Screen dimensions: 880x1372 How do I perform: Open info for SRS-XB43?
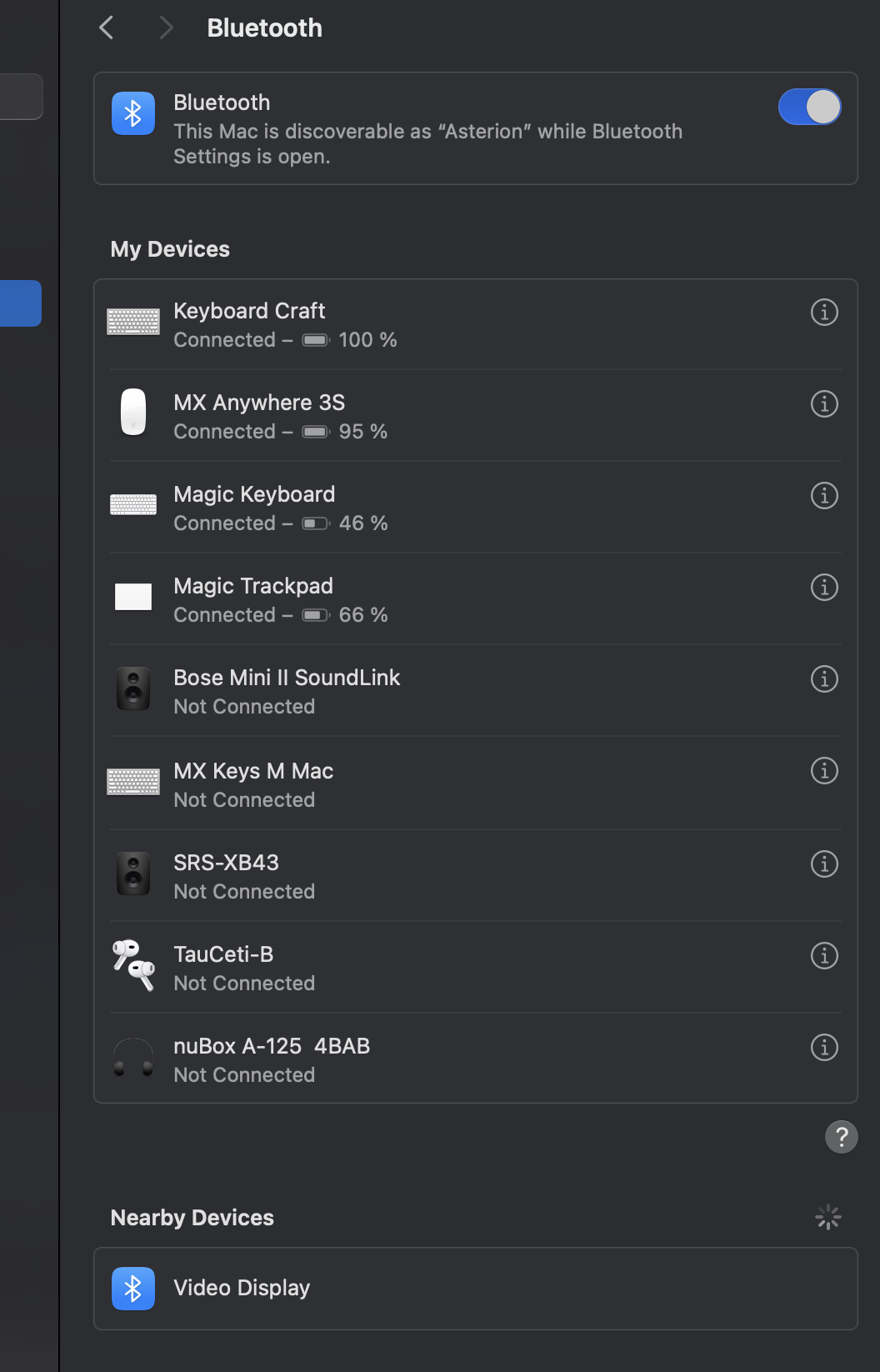click(824, 864)
